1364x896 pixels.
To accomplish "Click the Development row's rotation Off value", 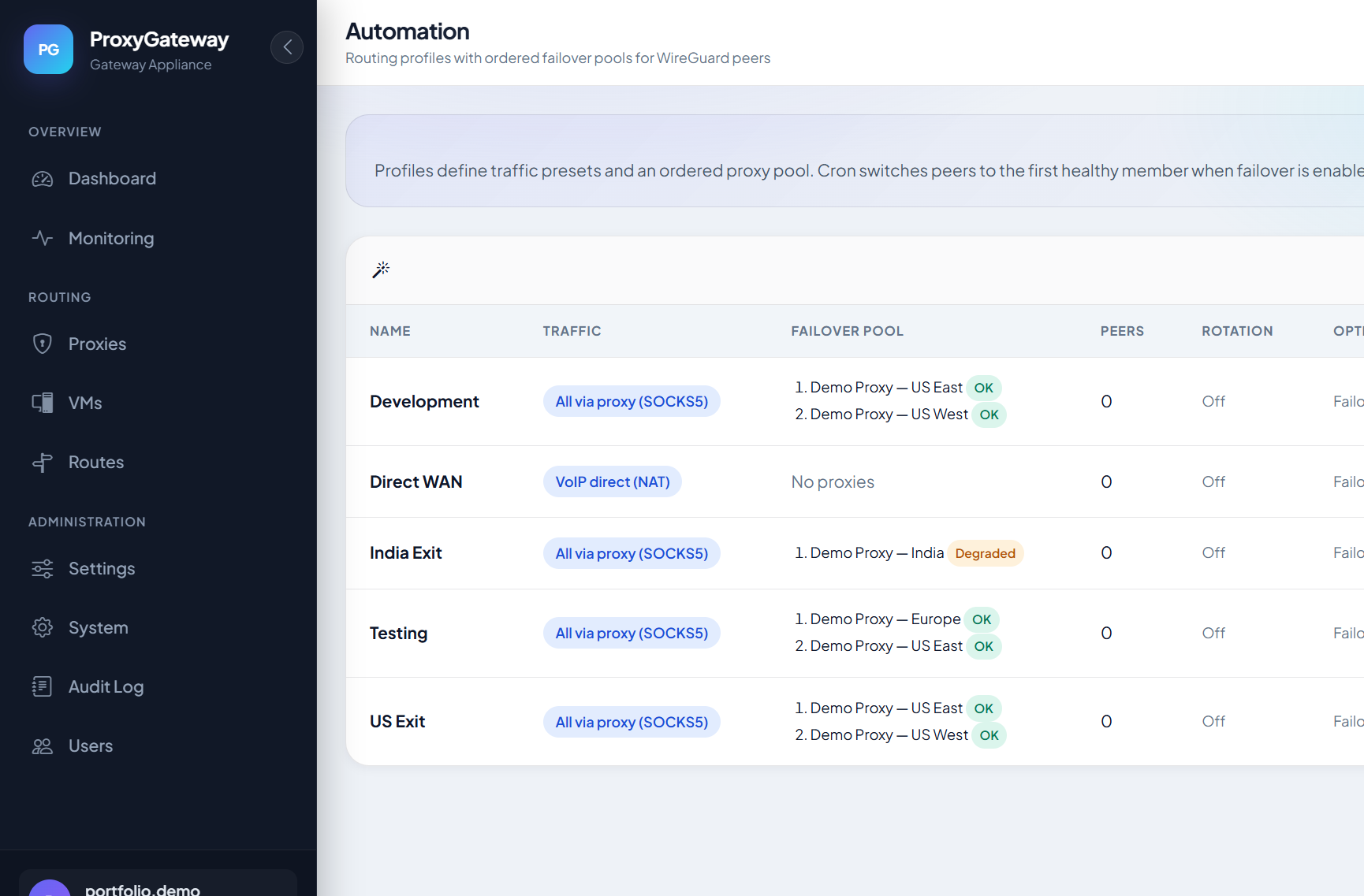I will 1213,401.
